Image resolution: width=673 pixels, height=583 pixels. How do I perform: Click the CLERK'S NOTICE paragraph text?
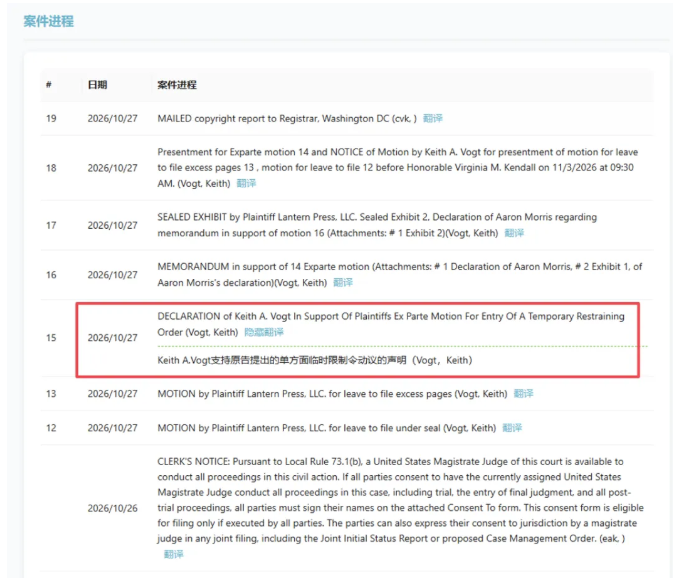coord(400,500)
